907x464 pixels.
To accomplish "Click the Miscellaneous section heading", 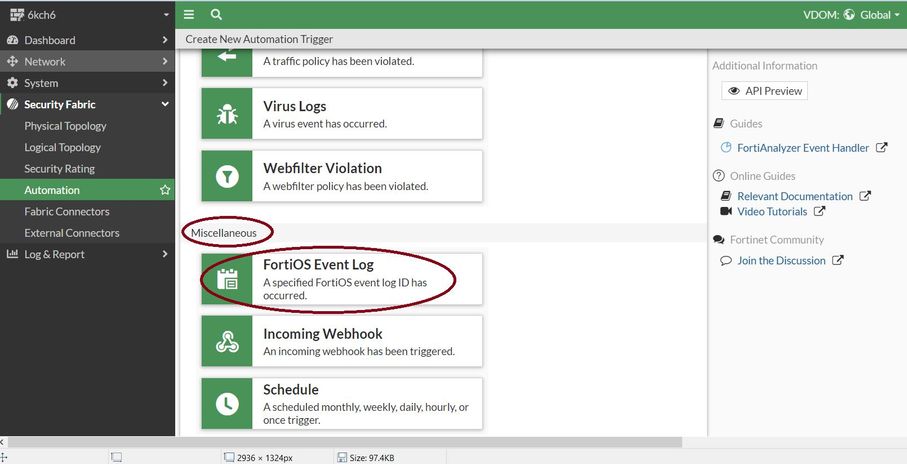I will (x=223, y=233).
